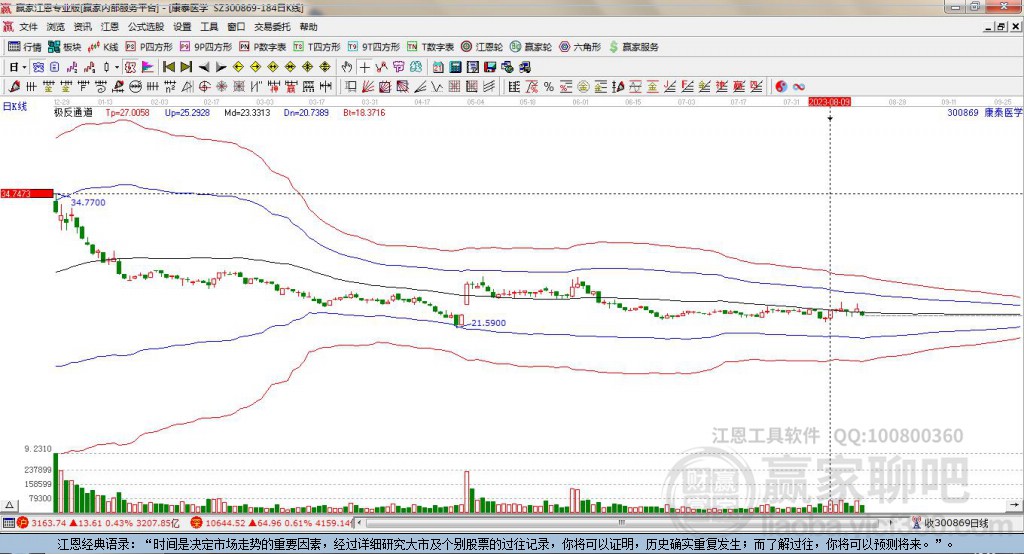1024x554 pixels.
Task: Click the small up triangle expander
Action: (9, 505)
